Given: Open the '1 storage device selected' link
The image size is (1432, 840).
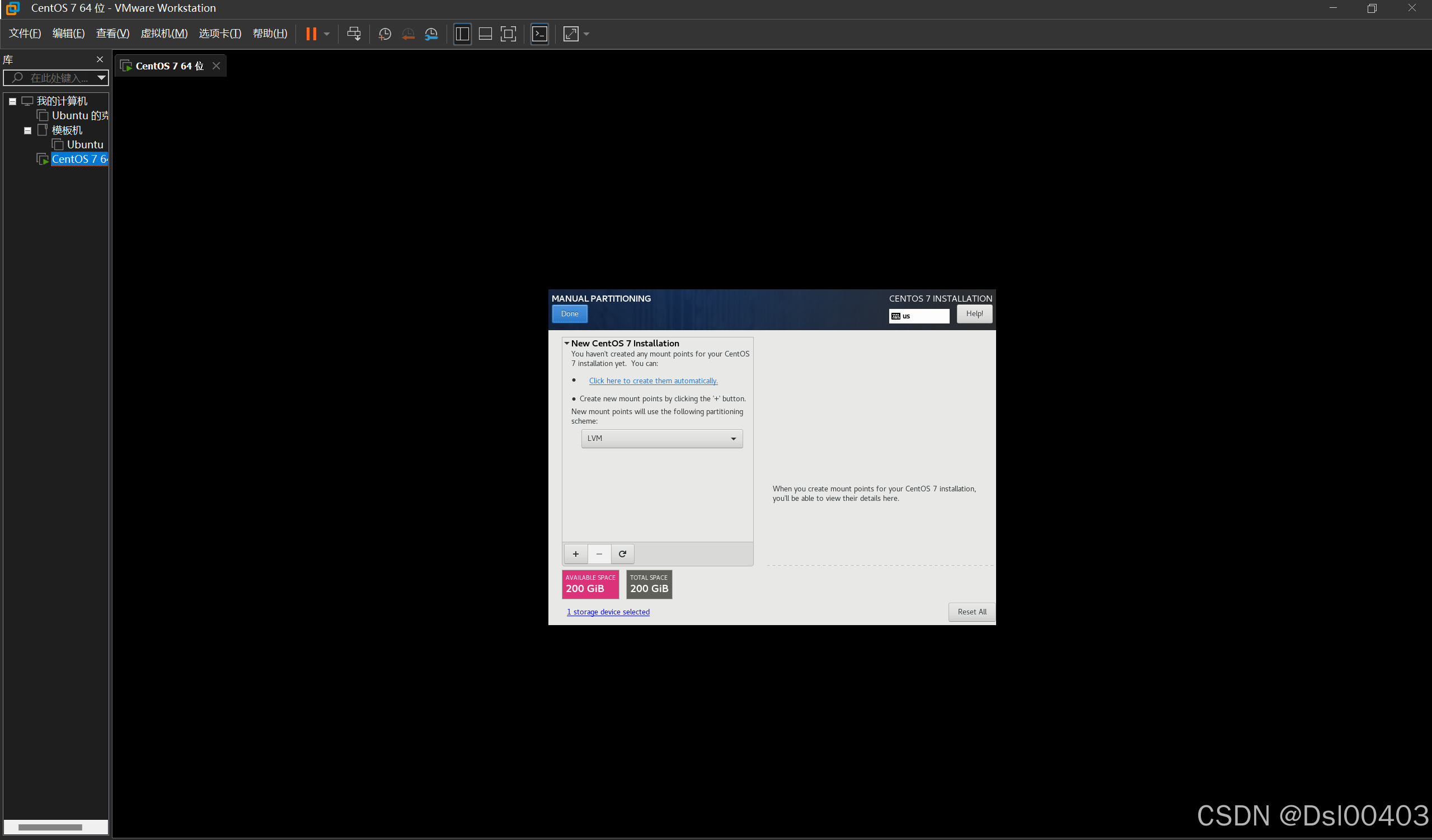Looking at the screenshot, I should (x=608, y=612).
